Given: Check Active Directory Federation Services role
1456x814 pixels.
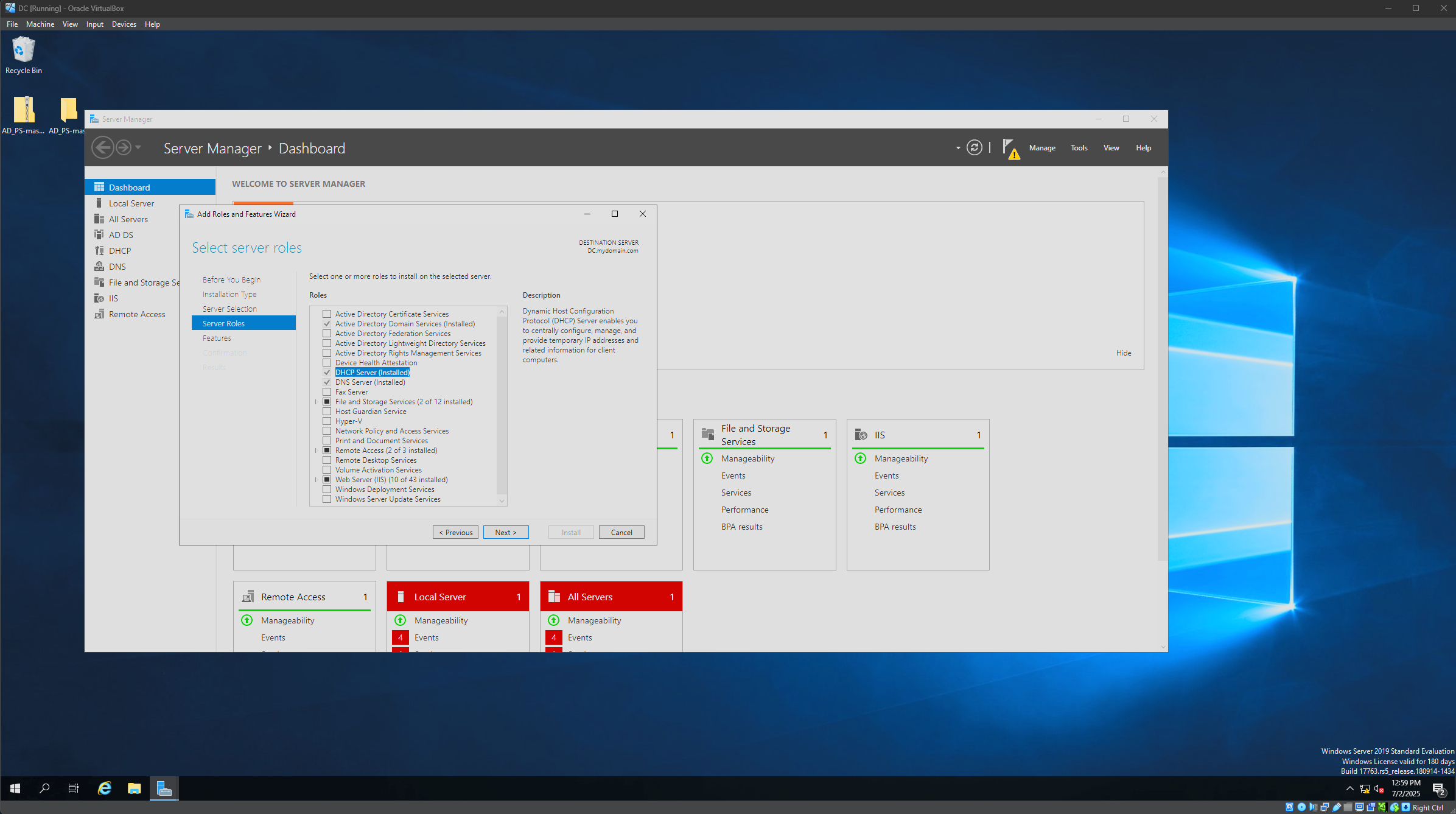Looking at the screenshot, I should [x=327, y=334].
